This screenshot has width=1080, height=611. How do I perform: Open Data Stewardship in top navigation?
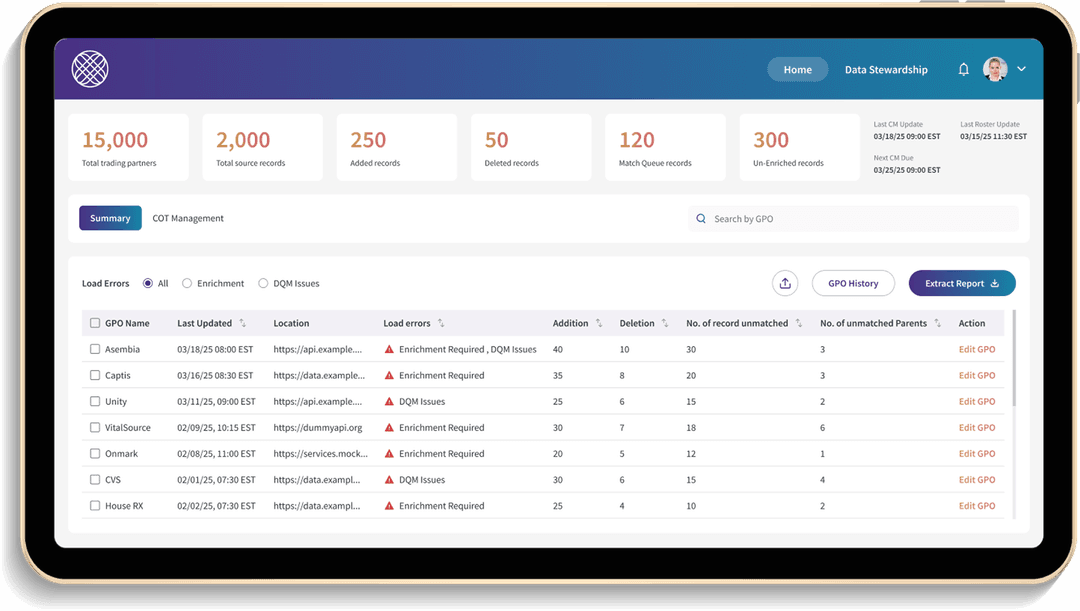(886, 70)
